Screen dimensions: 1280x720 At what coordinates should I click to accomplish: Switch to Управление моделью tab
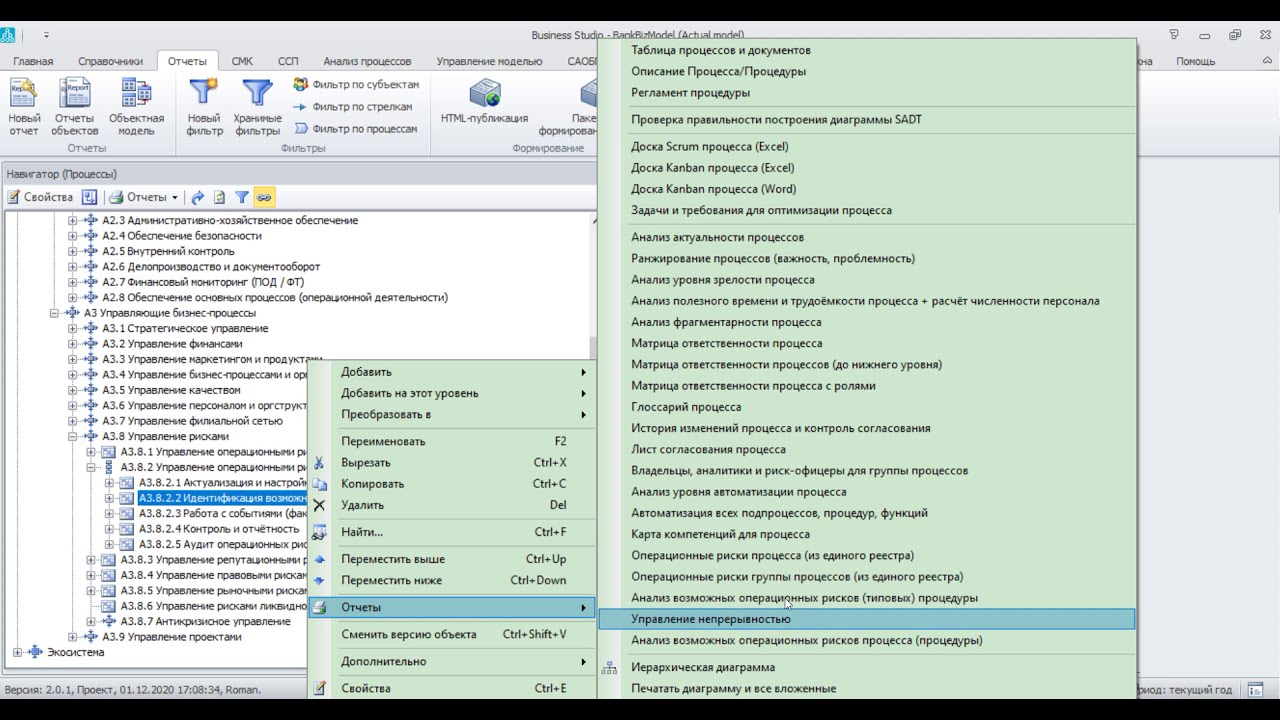point(489,61)
